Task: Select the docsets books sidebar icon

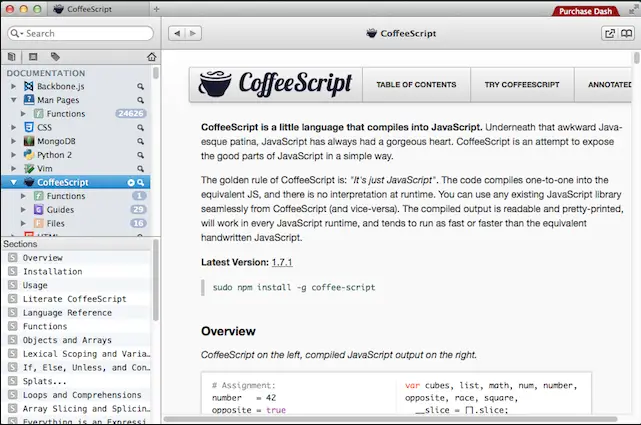Action: 11,57
